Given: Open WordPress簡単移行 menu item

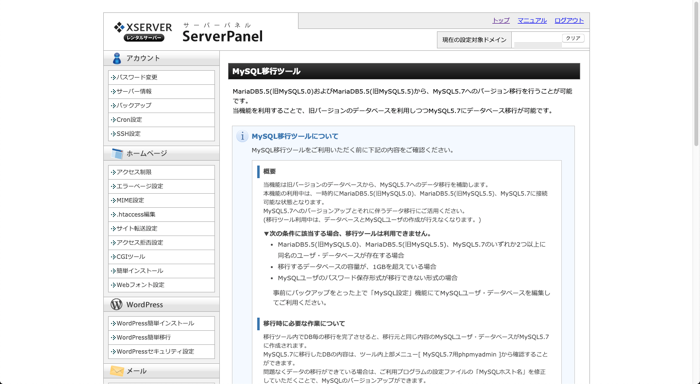Looking at the screenshot, I should [161, 338].
